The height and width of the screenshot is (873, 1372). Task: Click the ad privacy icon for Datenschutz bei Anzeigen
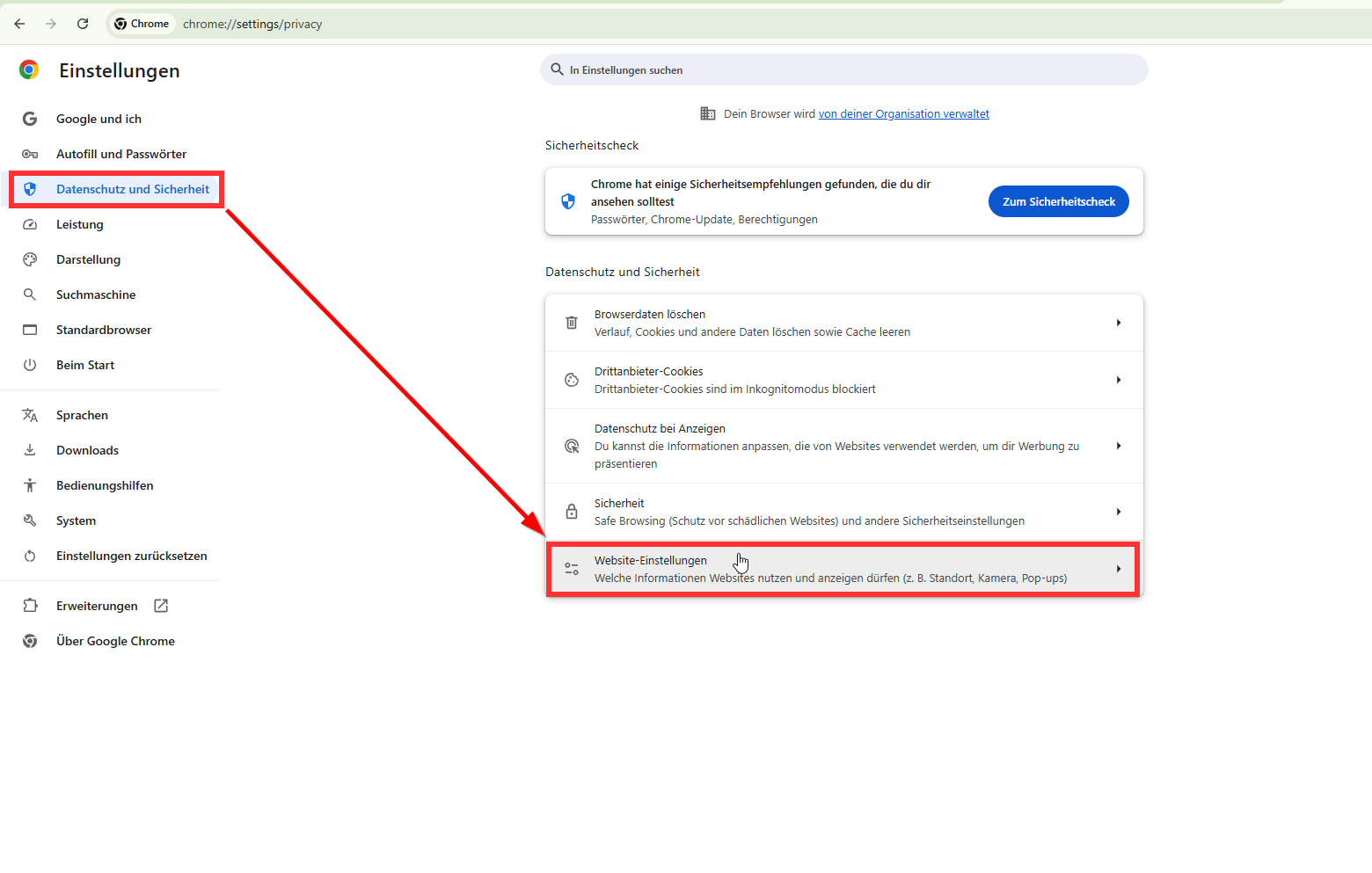click(572, 446)
